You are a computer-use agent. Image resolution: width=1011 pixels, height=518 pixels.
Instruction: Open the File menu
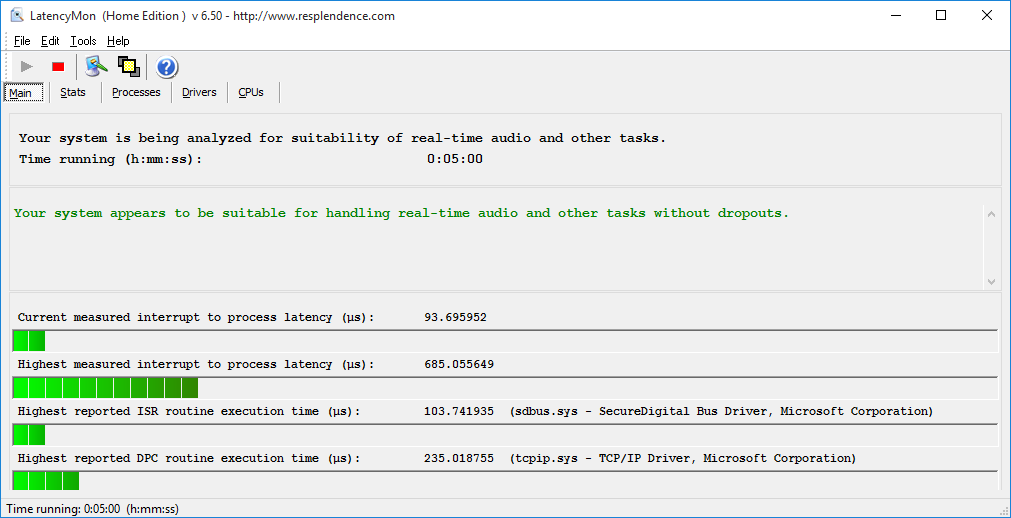(x=22, y=41)
